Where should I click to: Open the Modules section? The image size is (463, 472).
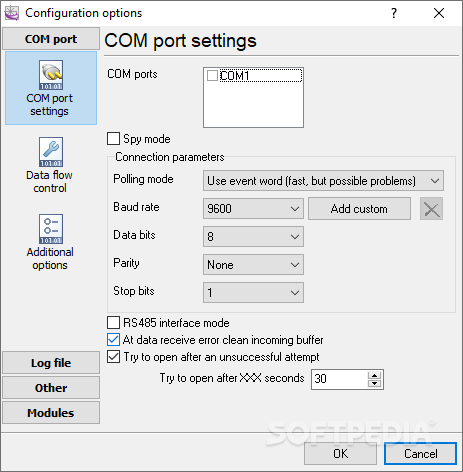(x=51, y=413)
